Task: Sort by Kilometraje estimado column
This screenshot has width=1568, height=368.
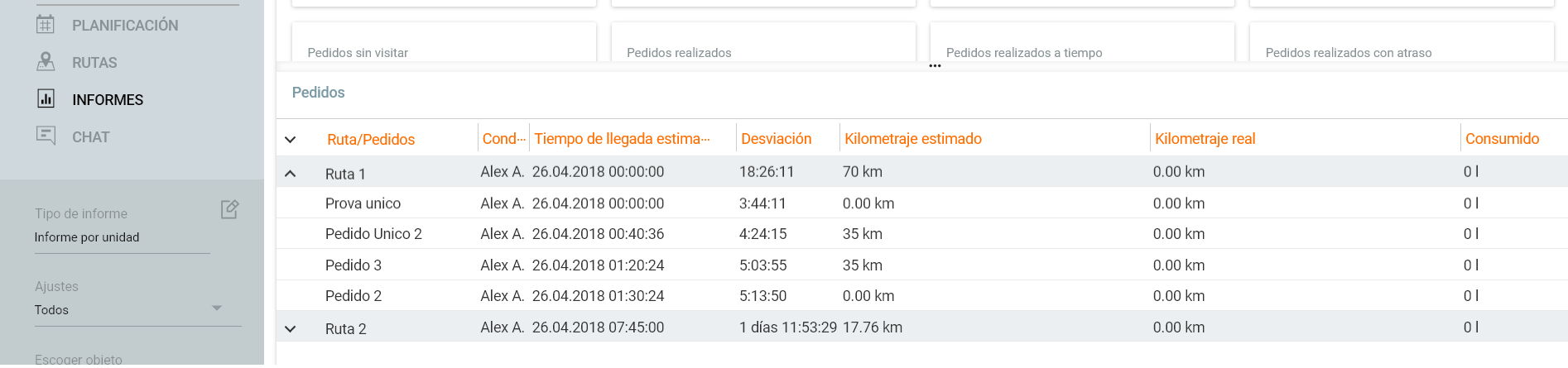Action: coord(912,139)
